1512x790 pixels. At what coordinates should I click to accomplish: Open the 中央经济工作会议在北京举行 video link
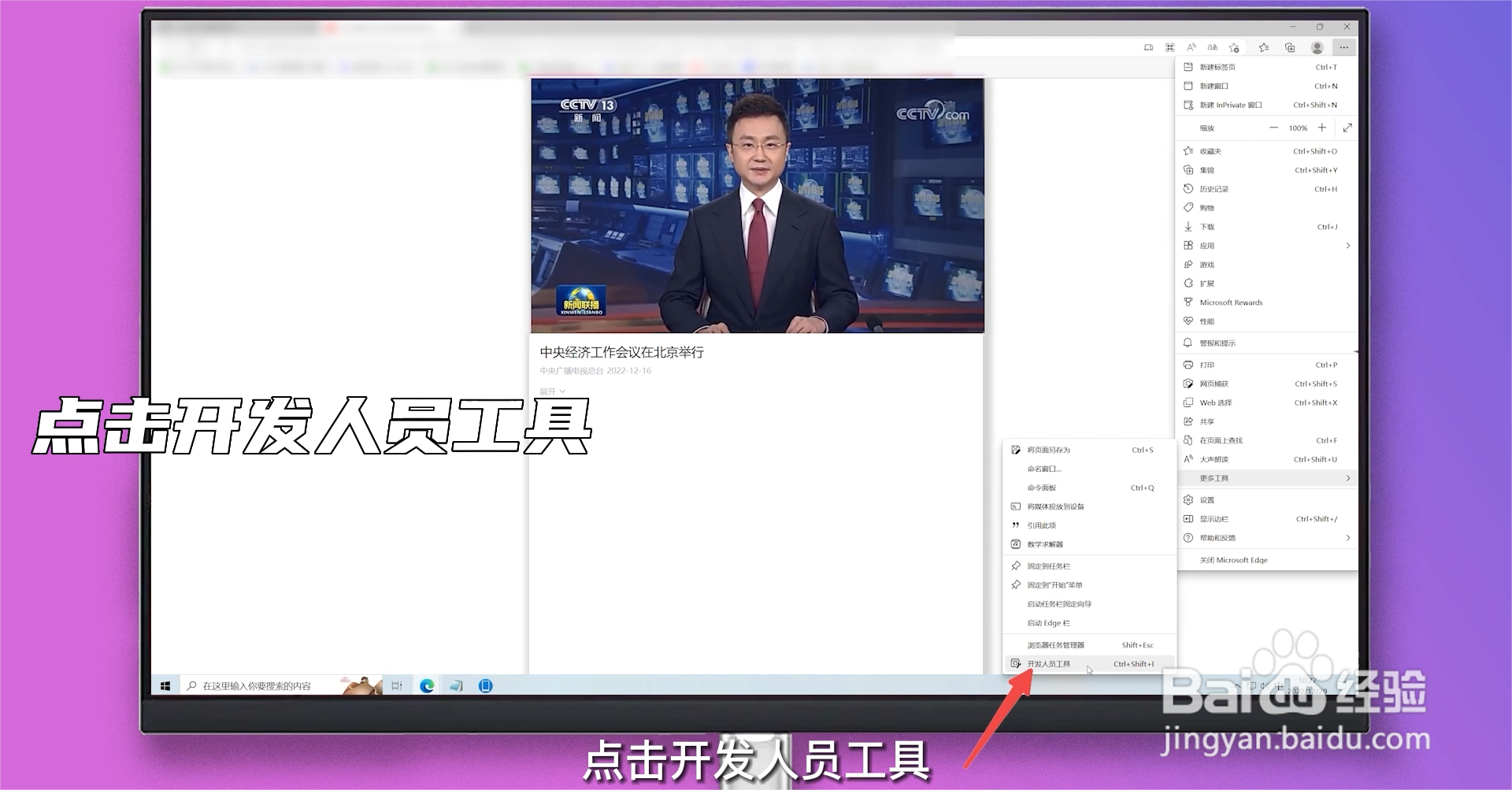tap(622, 352)
